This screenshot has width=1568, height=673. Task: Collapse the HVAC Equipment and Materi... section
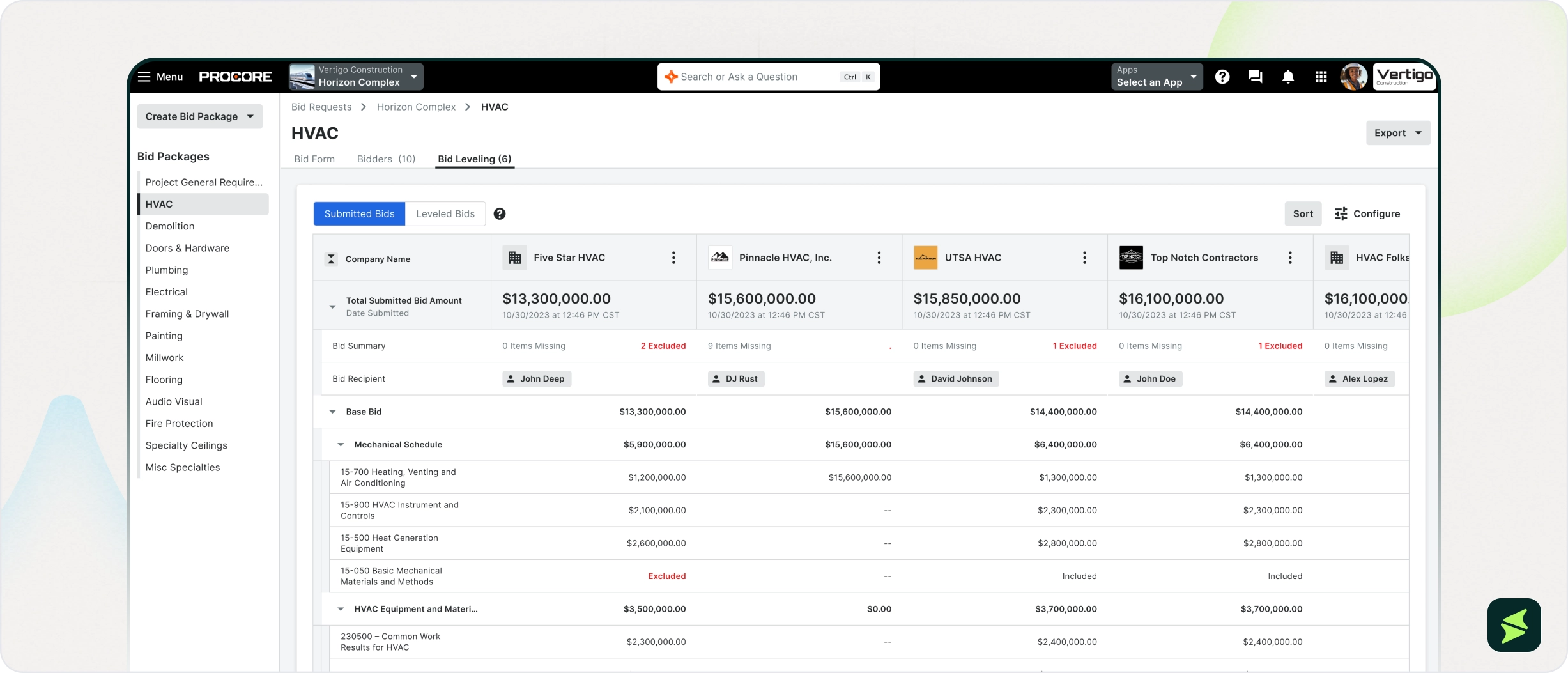tap(341, 609)
